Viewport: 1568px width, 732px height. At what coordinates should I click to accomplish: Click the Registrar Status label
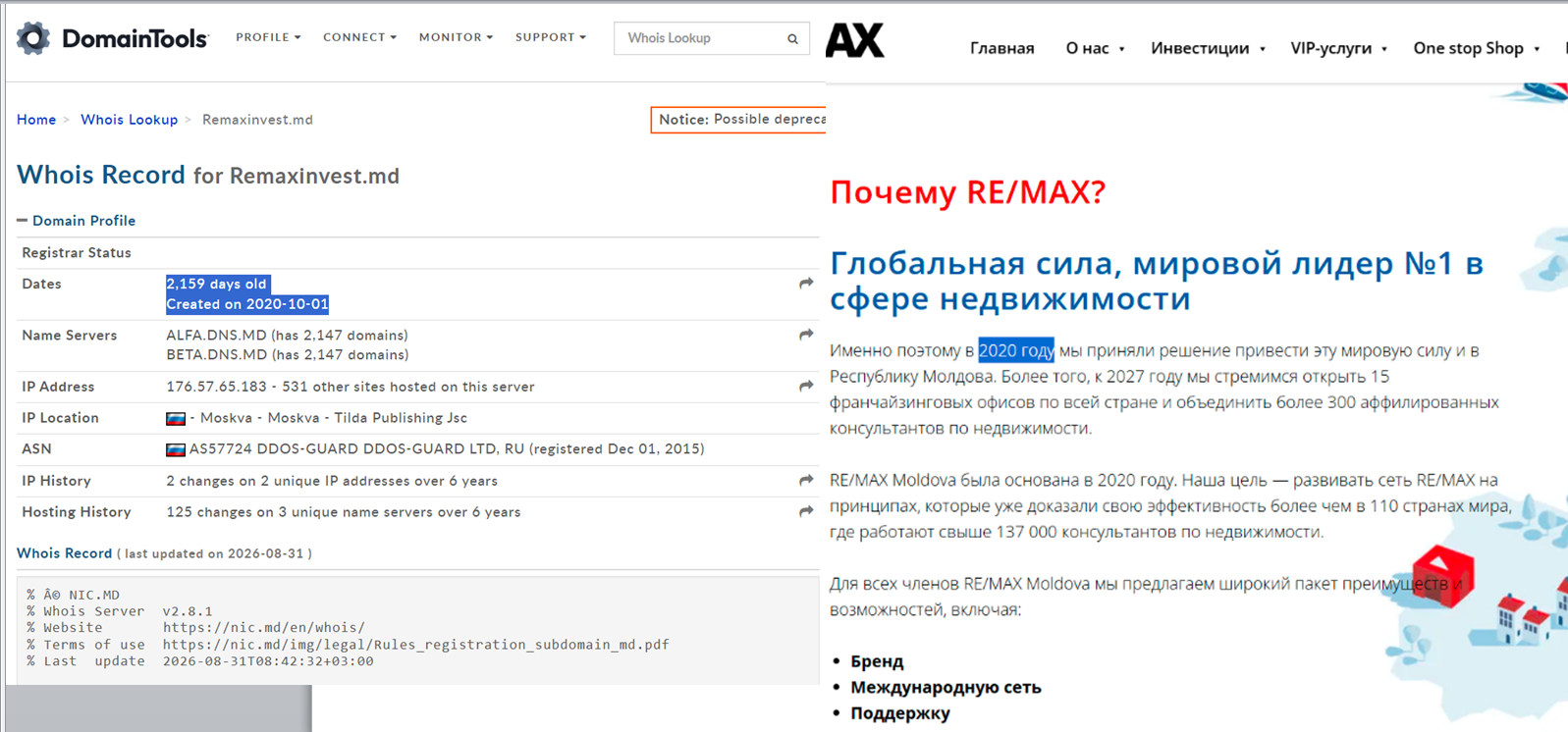tap(77, 253)
